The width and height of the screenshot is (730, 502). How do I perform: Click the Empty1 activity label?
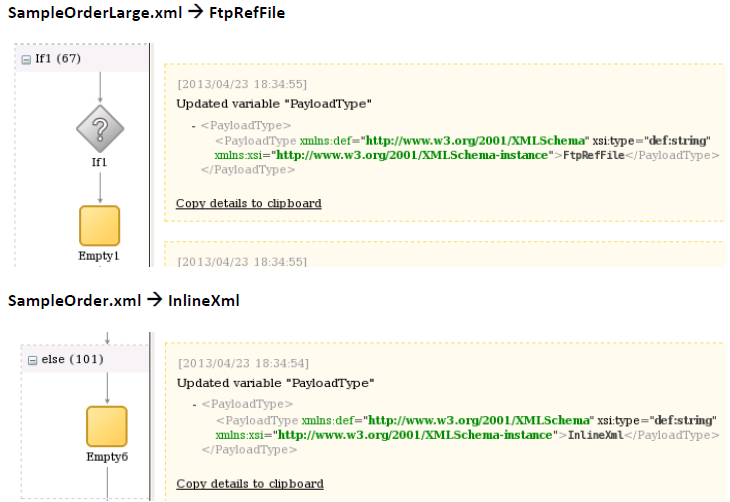(x=99, y=256)
